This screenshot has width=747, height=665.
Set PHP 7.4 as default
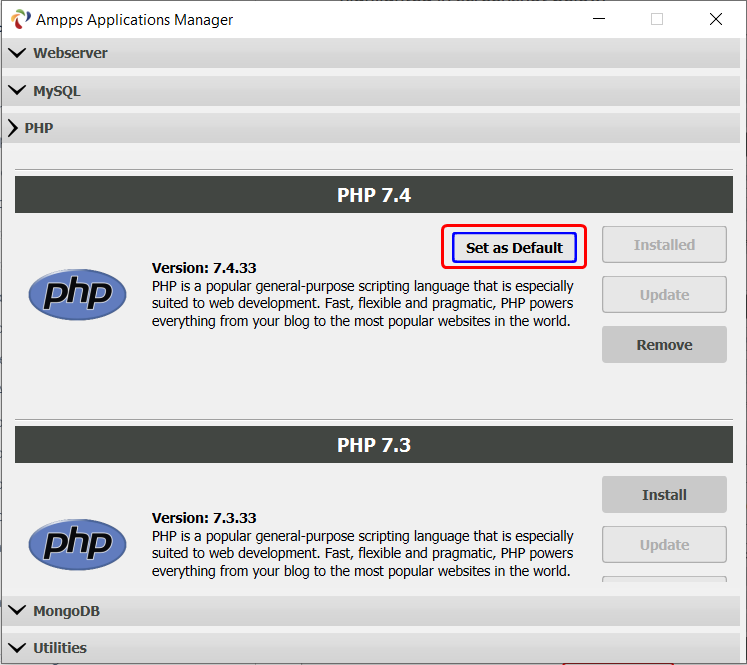[514, 248]
